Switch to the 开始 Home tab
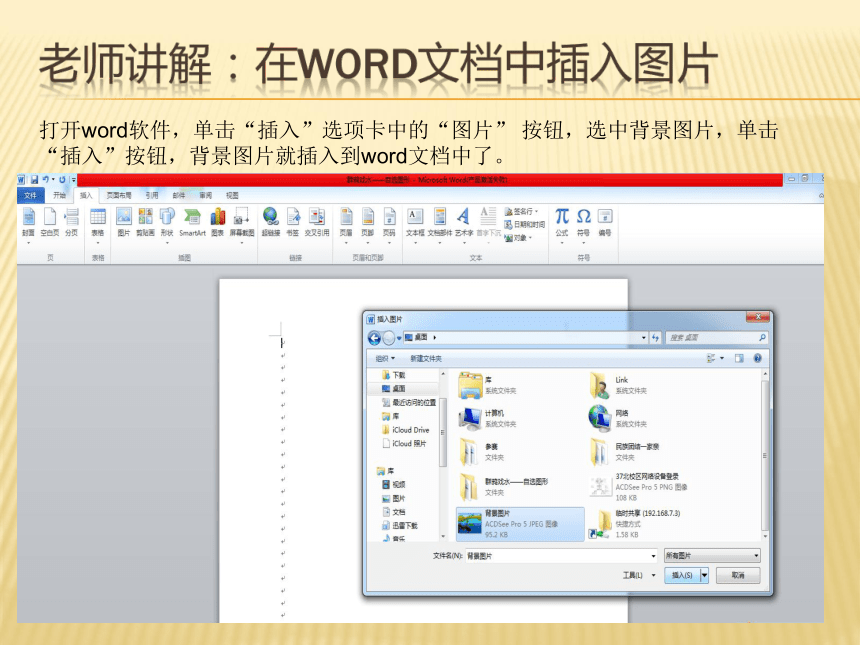This screenshot has width=860, height=645. pyautogui.click(x=59, y=195)
